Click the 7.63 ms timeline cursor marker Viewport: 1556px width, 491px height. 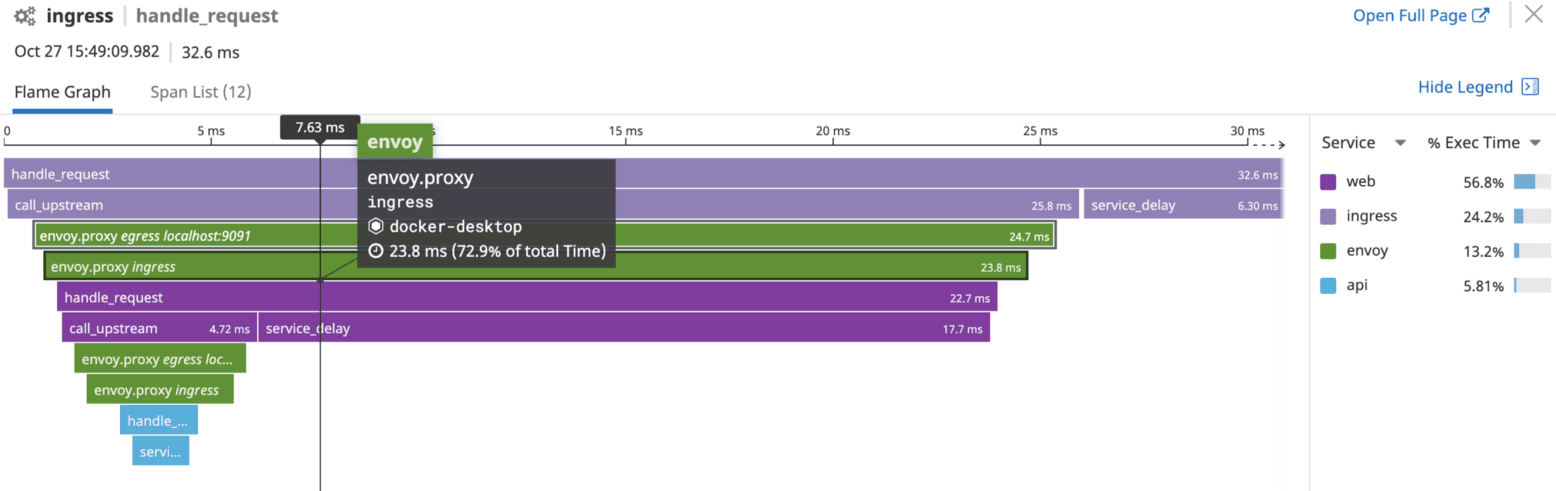point(320,128)
